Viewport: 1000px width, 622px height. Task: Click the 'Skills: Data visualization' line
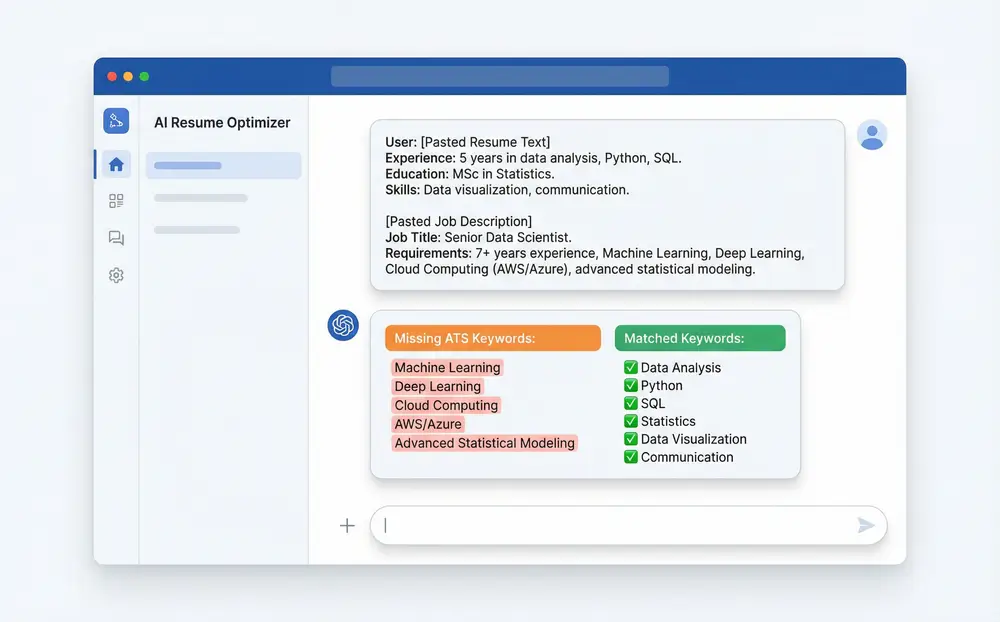(x=507, y=190)
